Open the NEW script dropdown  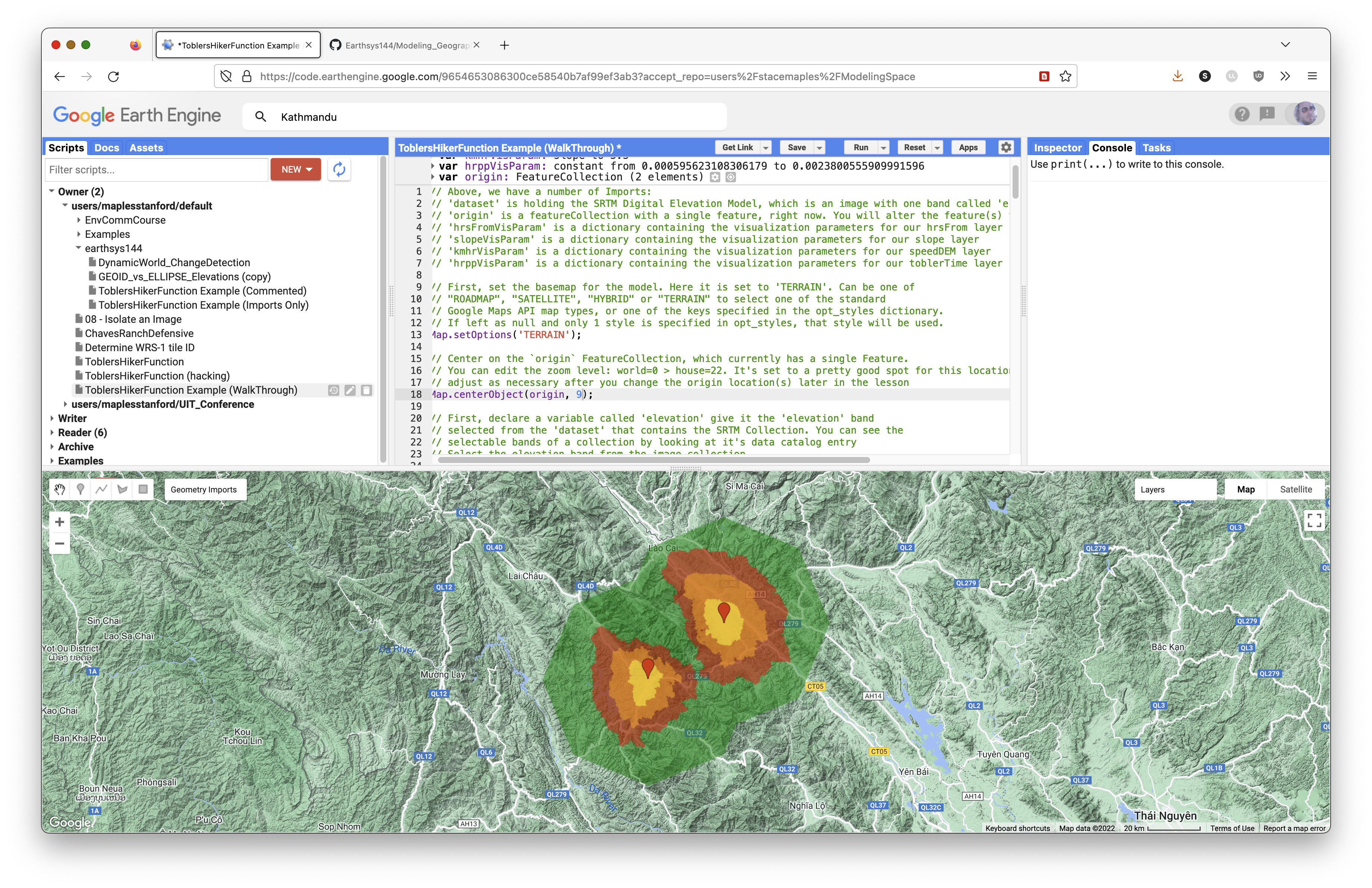(296, 169)
